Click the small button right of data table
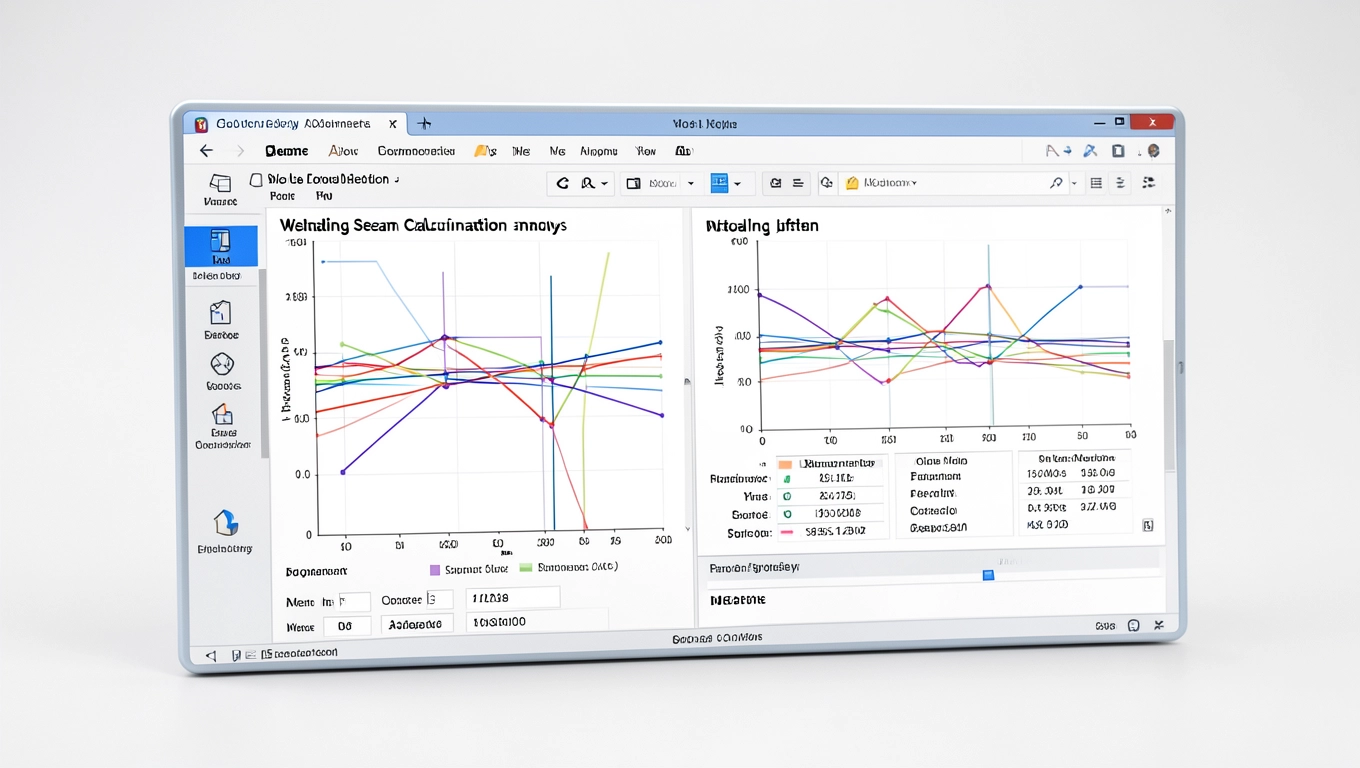 [1147, 525]
